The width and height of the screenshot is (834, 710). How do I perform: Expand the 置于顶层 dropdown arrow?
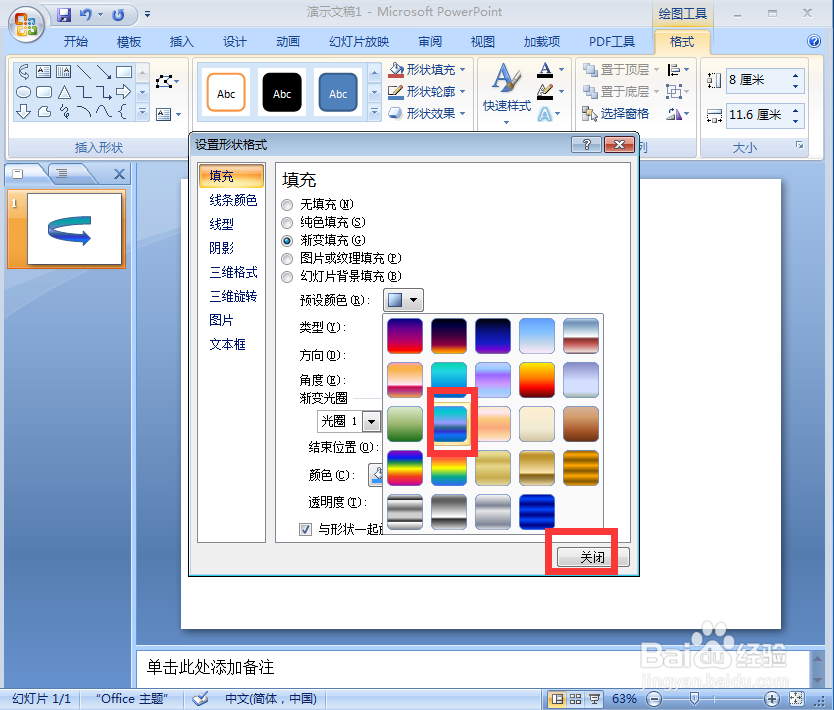tap(656, 70)
